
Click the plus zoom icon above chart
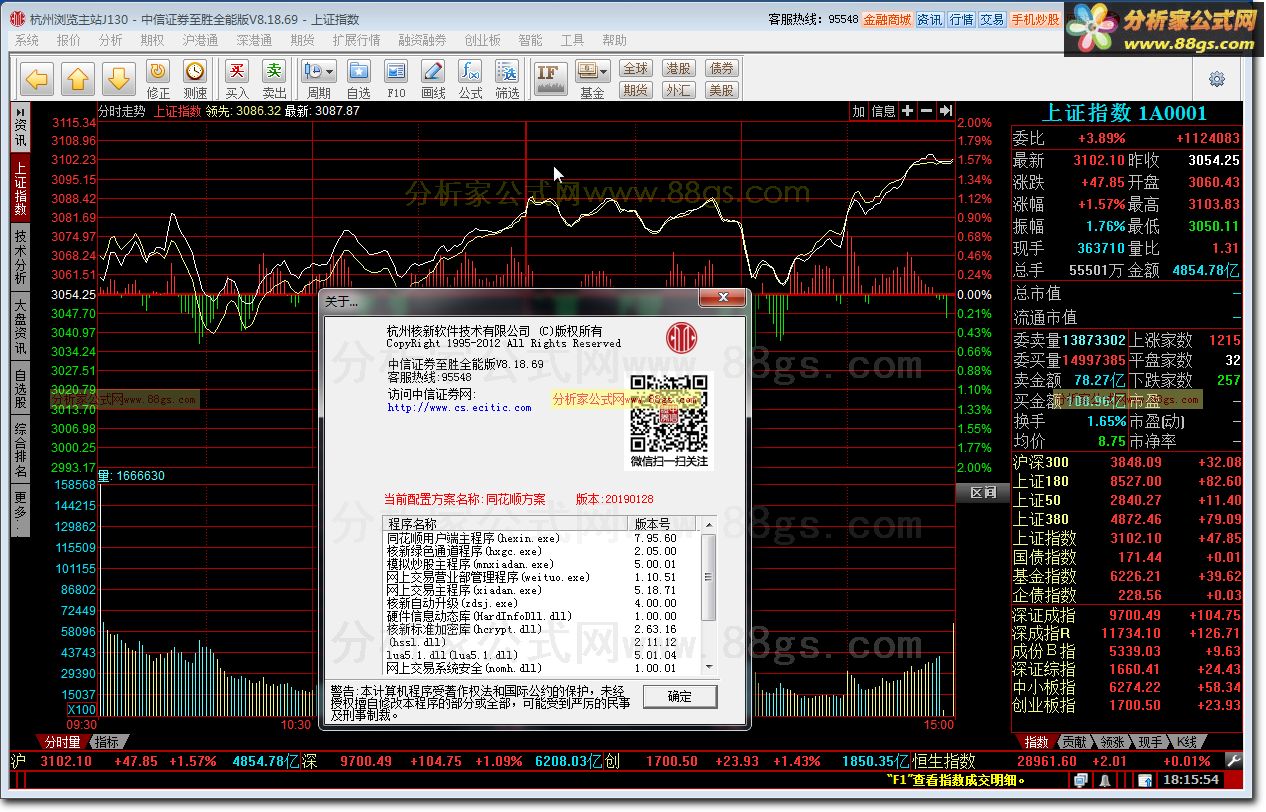[x=907, y=111]
